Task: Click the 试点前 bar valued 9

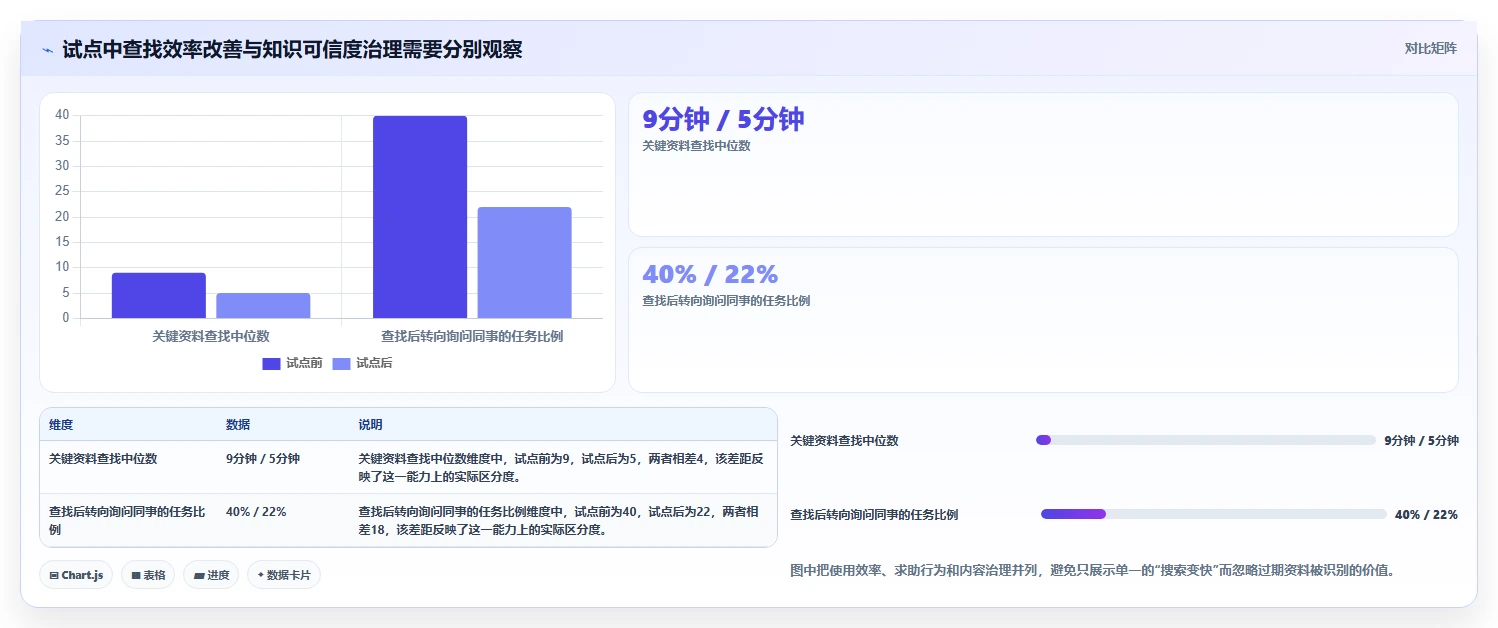Action: pyautogui.click(x=159, y=295)
